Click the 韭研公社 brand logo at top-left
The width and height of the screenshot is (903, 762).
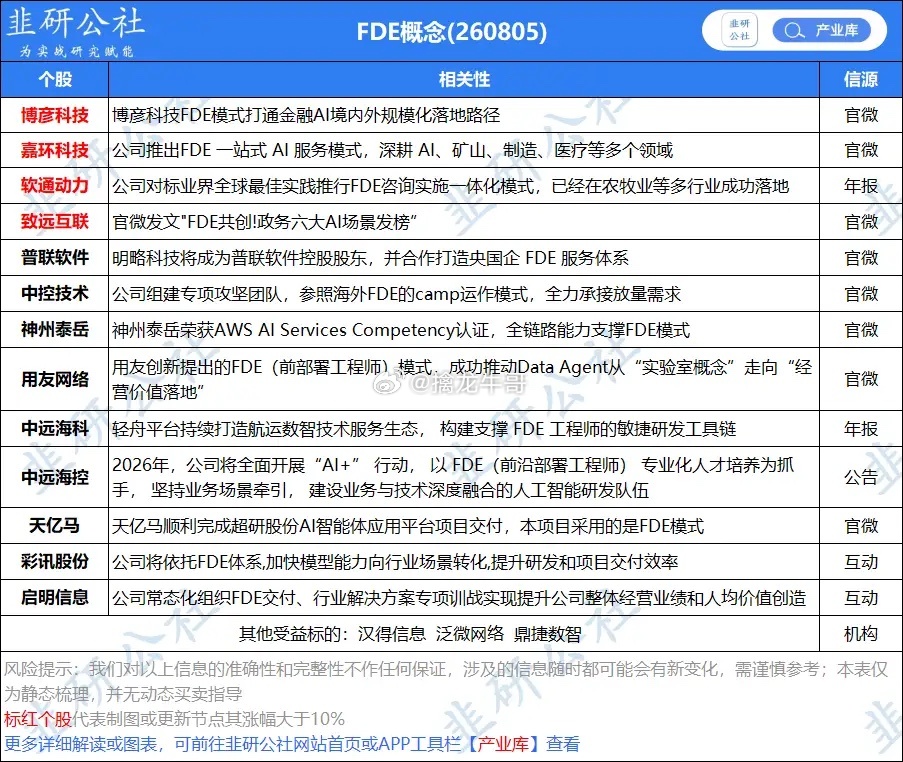(75, 30)
